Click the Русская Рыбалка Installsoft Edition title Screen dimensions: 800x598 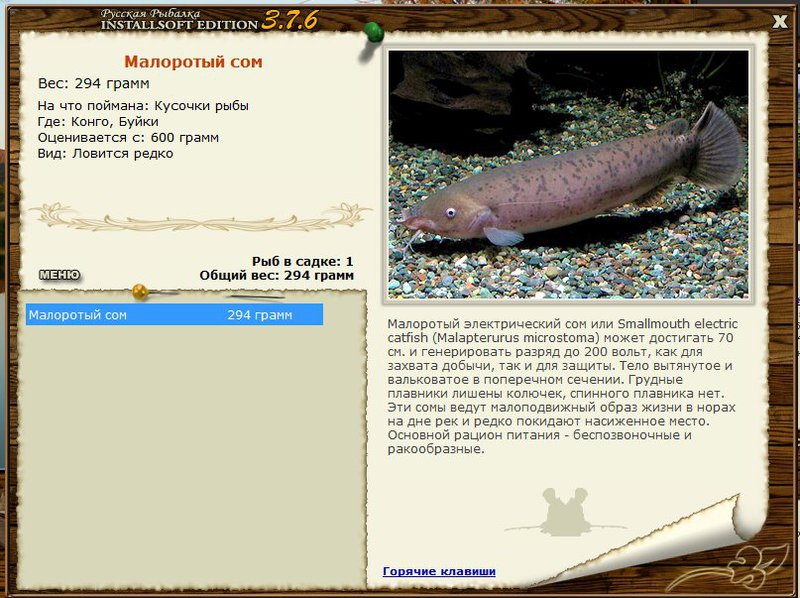180,20
